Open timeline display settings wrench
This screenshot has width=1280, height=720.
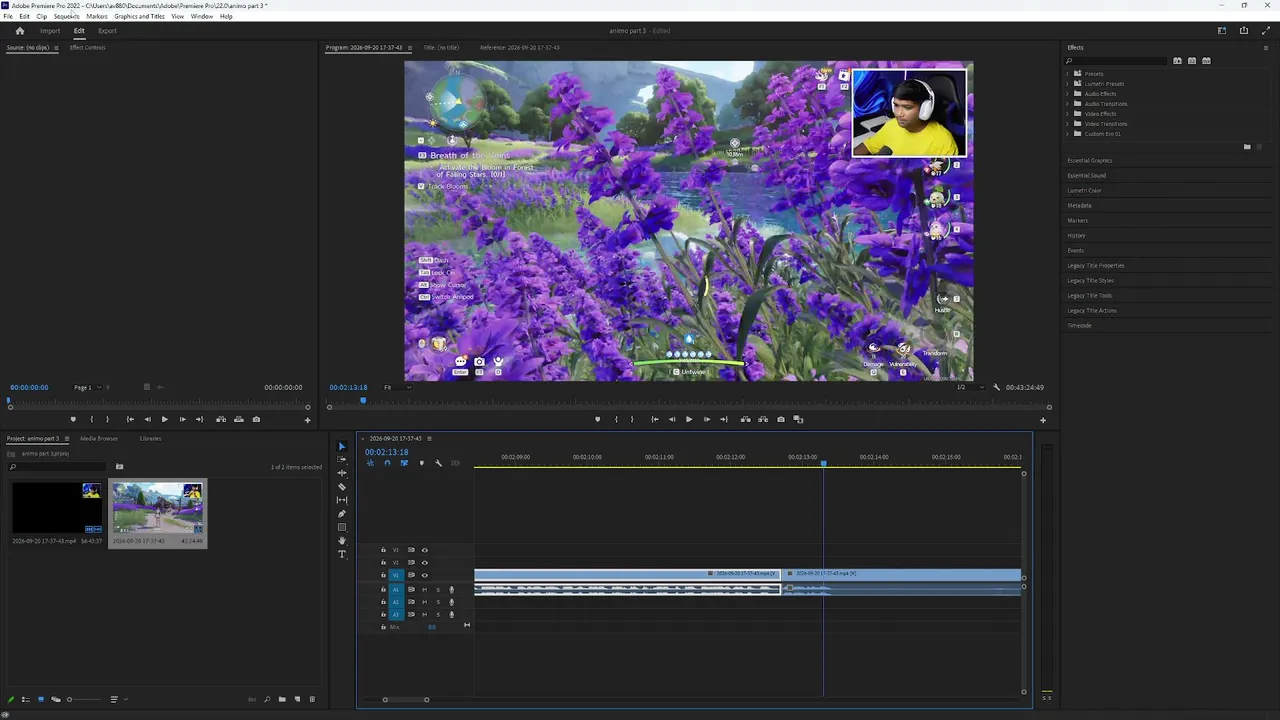(438, 463)
